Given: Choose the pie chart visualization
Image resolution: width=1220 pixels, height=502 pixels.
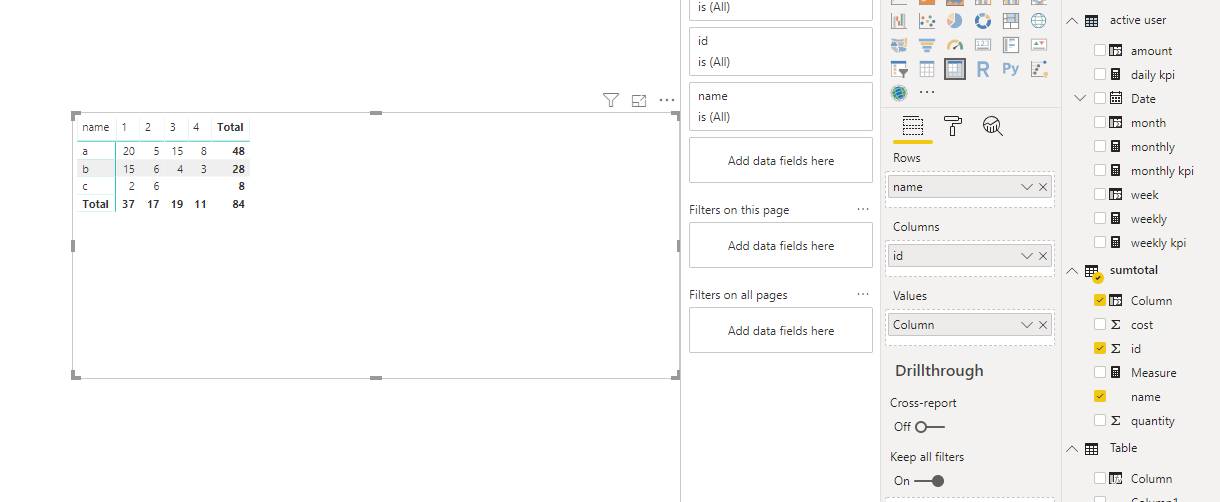Looking at the screenshot, I should (955, 20).
